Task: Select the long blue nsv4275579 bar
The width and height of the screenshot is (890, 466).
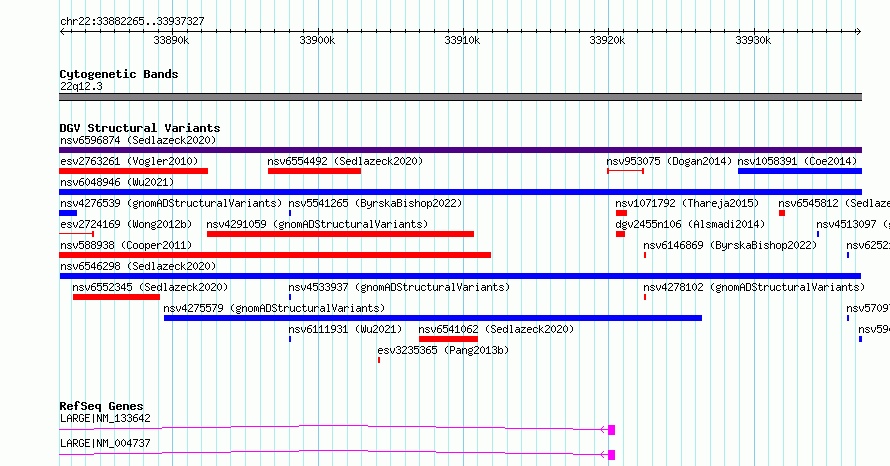Action: tap(433, 318)
